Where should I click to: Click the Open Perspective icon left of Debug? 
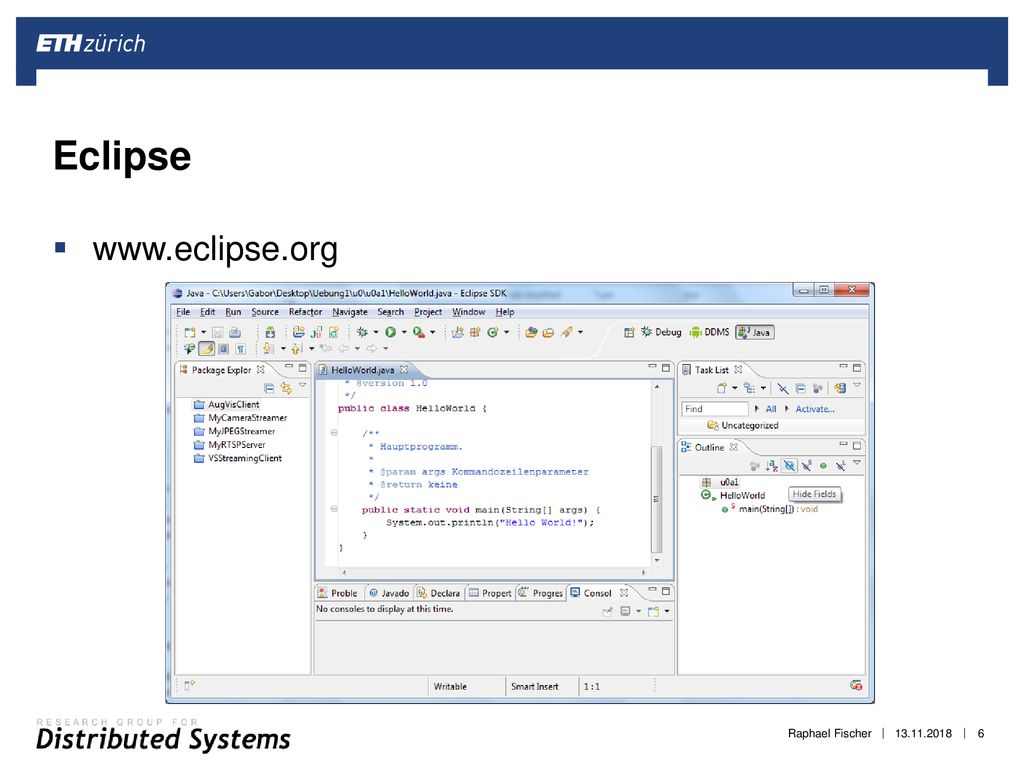click(629, 332)
